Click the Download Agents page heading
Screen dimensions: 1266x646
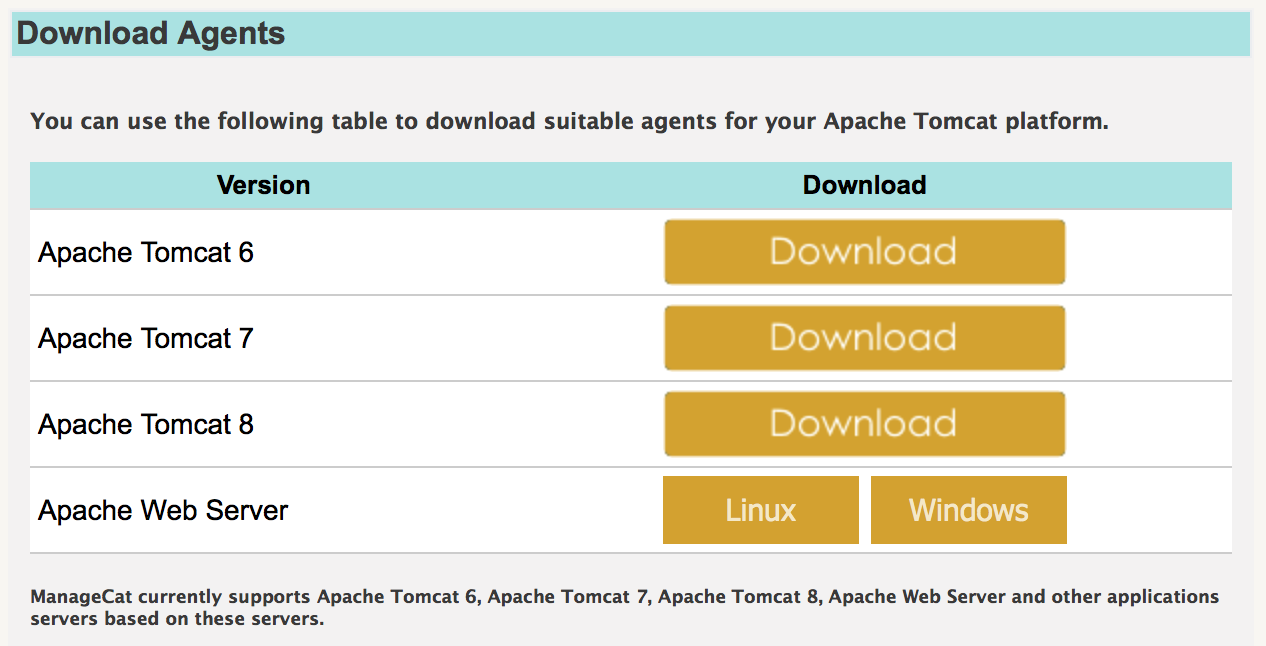click(x=151, y=33)
